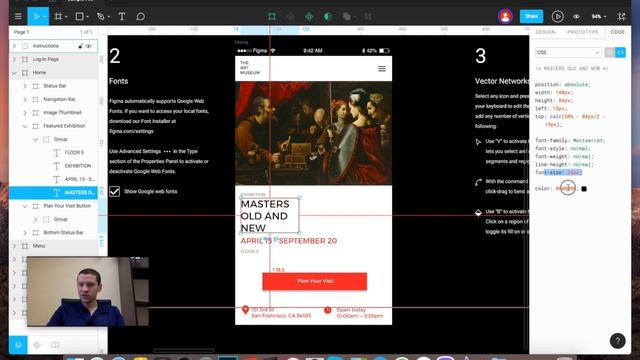Image resolution: width=640 pixels, height=360 pixels.
Task: Select the Comment tool
Action: click(x=141, y=16)
